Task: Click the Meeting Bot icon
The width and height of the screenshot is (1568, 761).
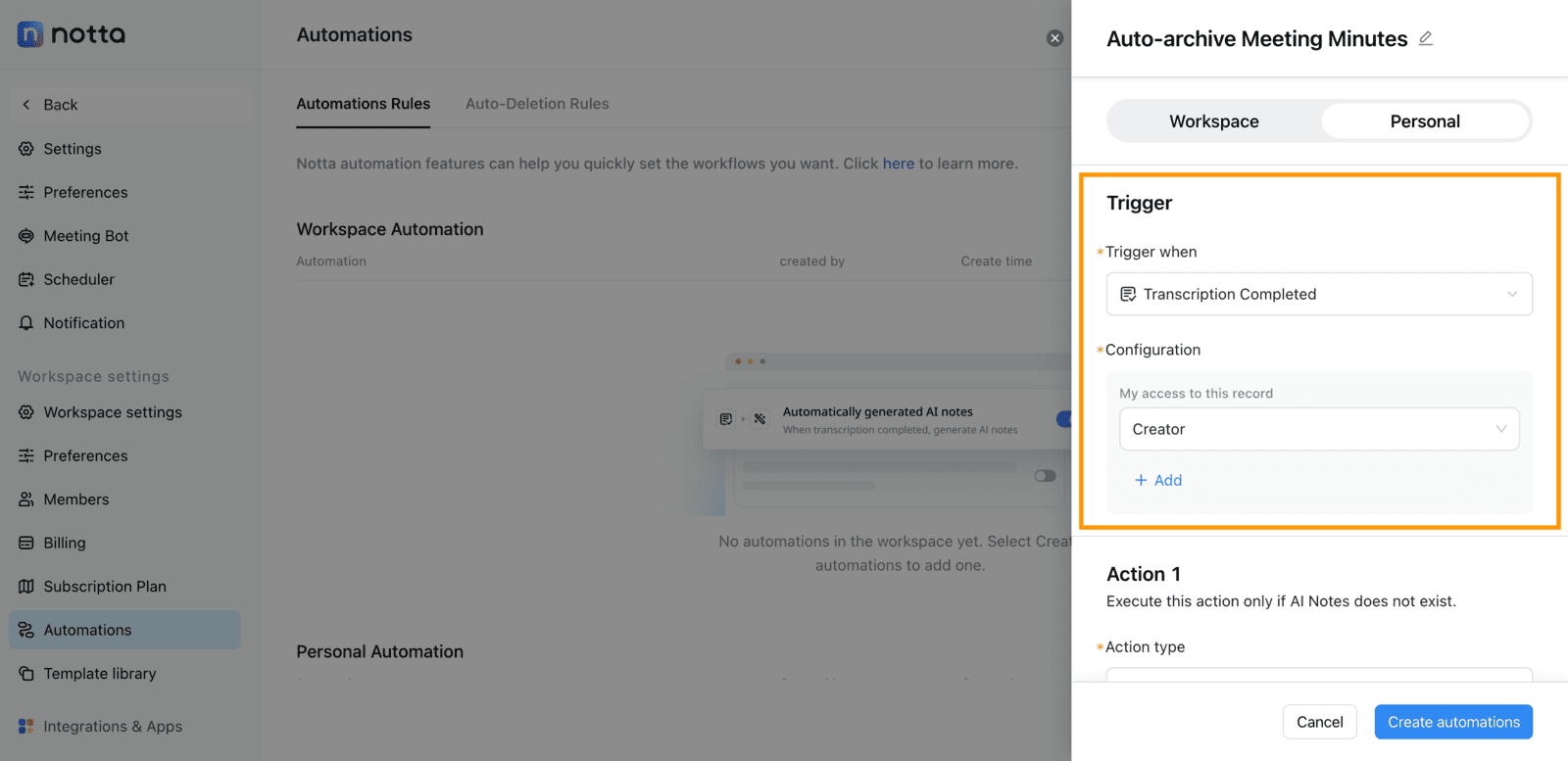Action: (26, 236)
